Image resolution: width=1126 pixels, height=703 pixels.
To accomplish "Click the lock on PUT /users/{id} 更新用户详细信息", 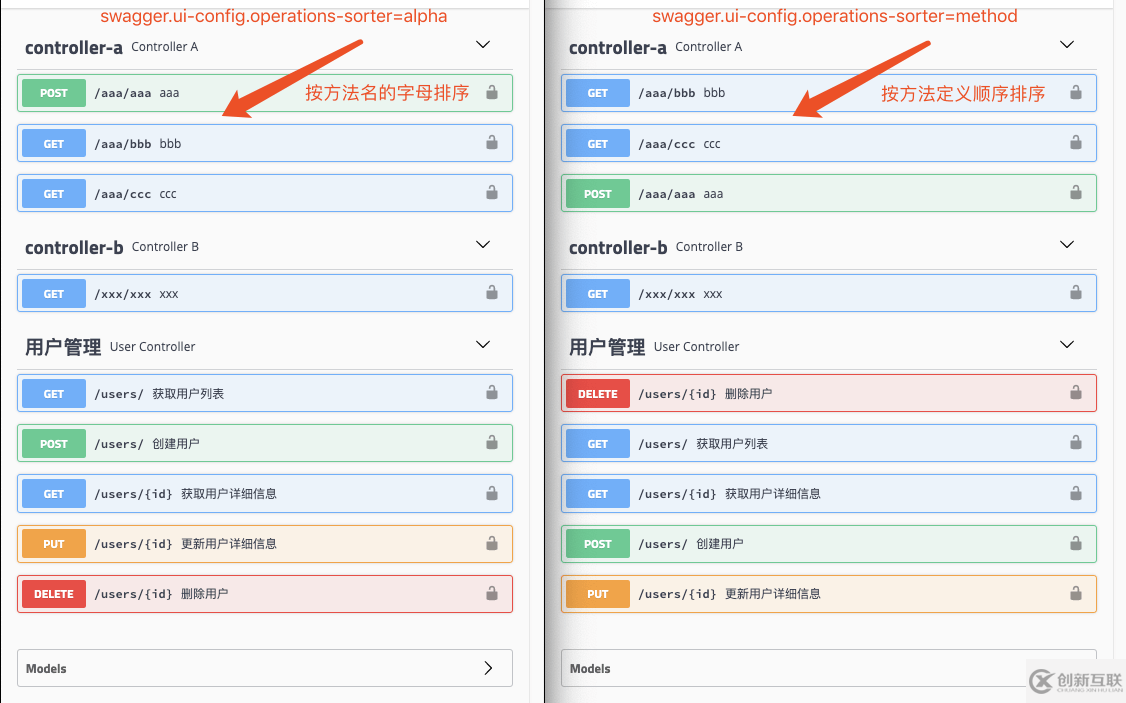I will pyautogui.click(x=491, y=543).
